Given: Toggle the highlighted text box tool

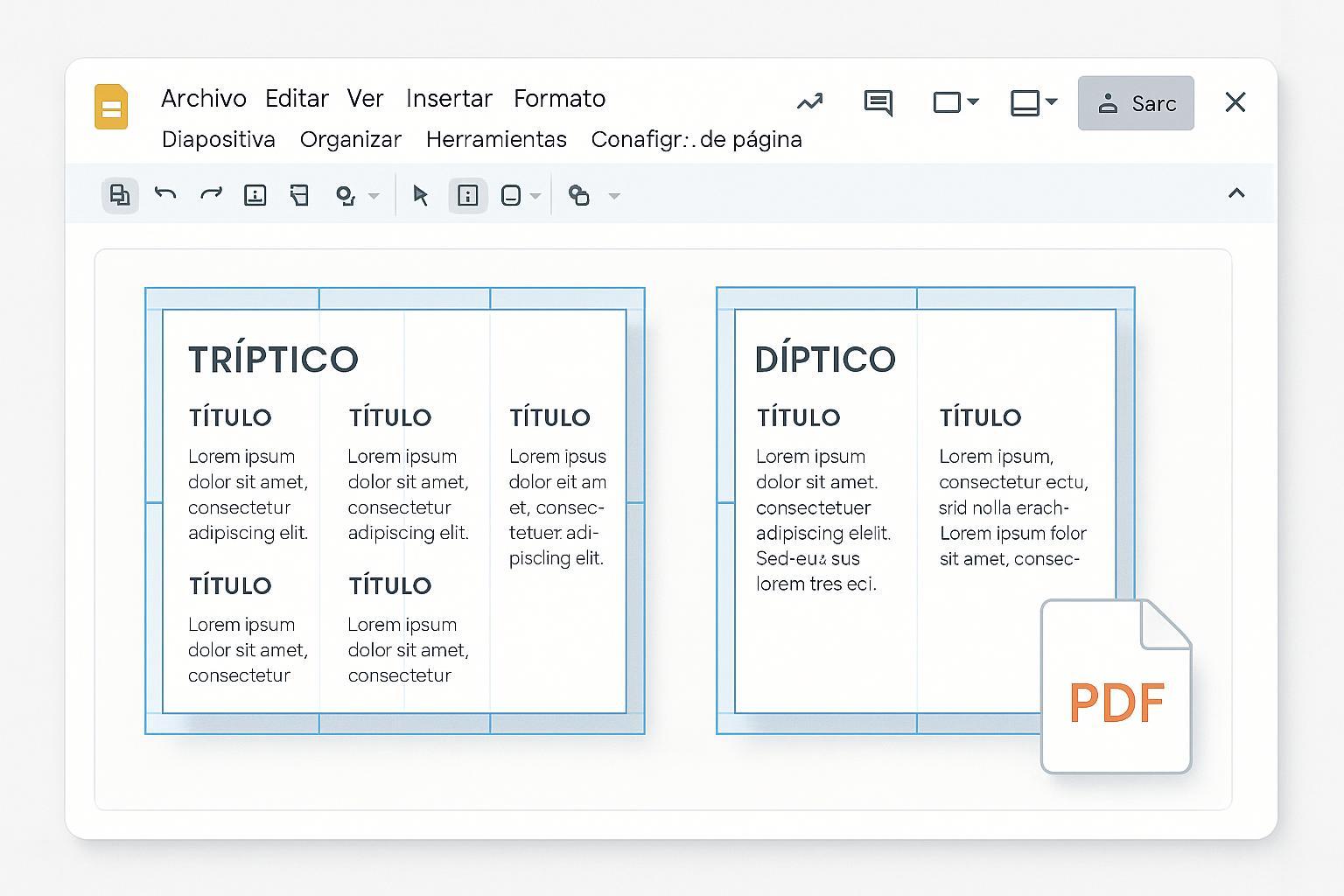Looking at the screenshot, I should coord(468,195).
